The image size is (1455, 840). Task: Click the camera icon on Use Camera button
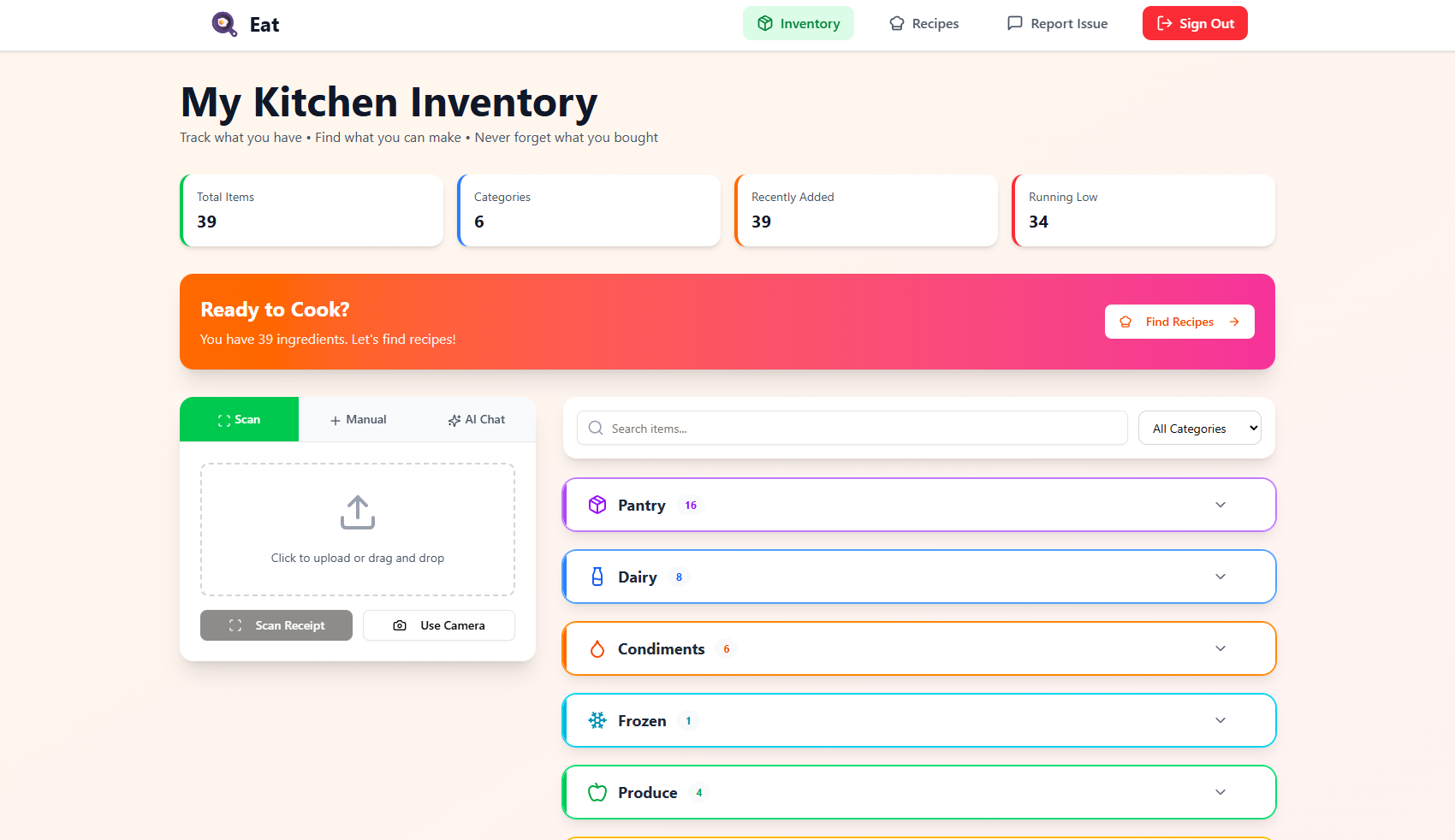pyautogui.click(x=400, y=625)
